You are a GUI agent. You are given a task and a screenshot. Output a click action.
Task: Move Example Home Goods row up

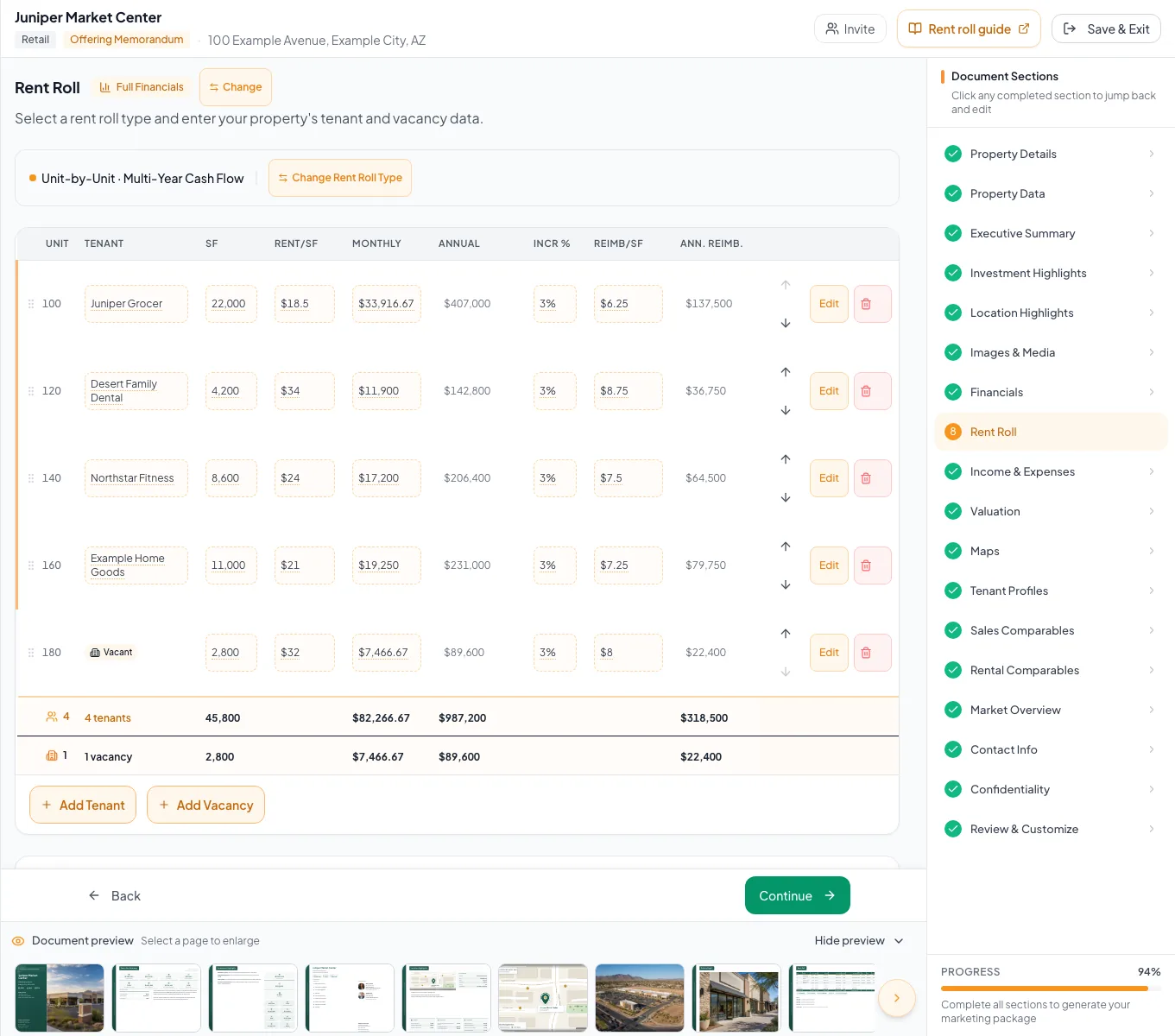(x=786, y=546)
